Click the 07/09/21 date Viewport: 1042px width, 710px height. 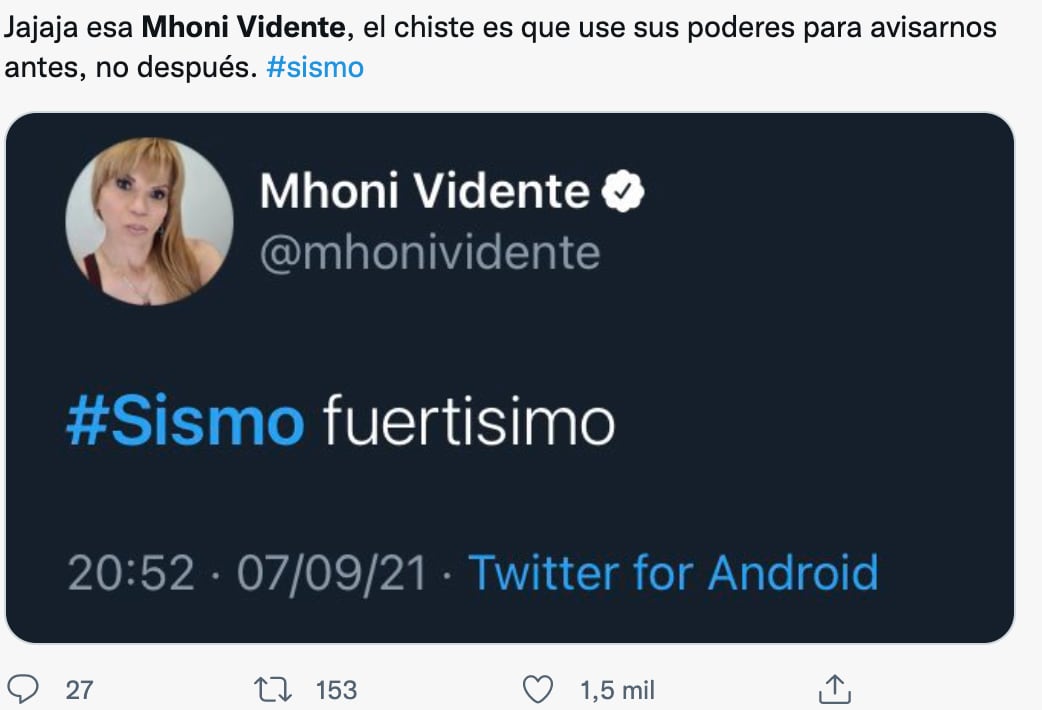click(330, 573)
